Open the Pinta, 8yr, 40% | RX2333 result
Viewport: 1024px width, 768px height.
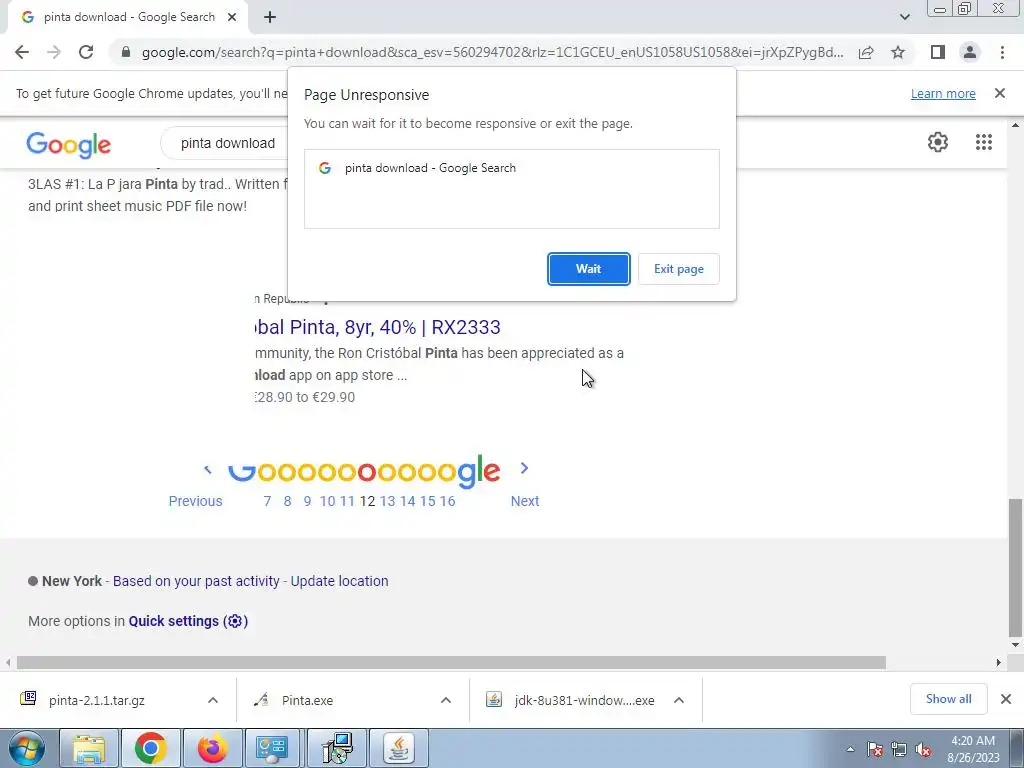377,327
